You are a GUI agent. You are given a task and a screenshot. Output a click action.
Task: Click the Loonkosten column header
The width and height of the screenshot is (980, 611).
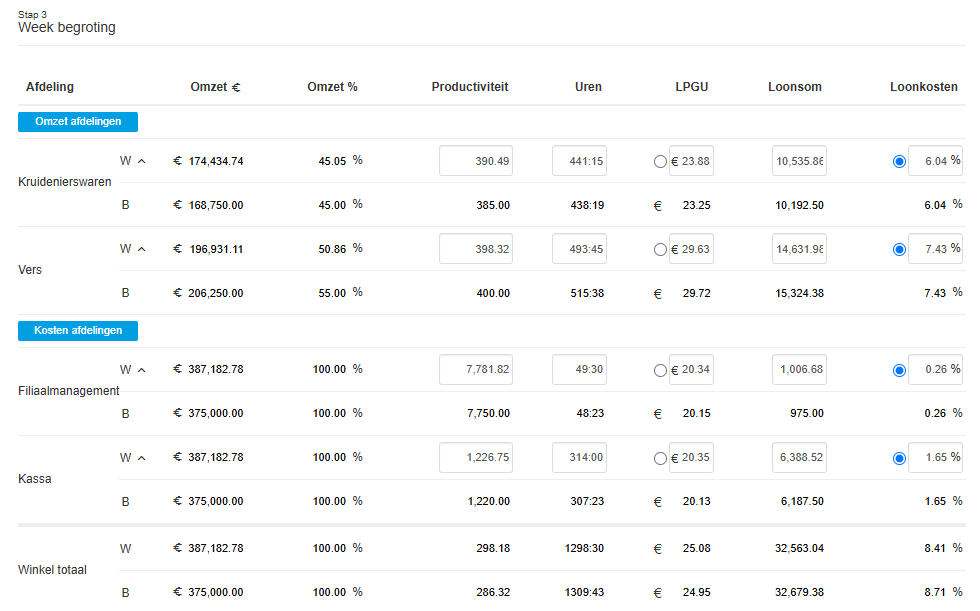pyautogui.click(x=924, y=87)
